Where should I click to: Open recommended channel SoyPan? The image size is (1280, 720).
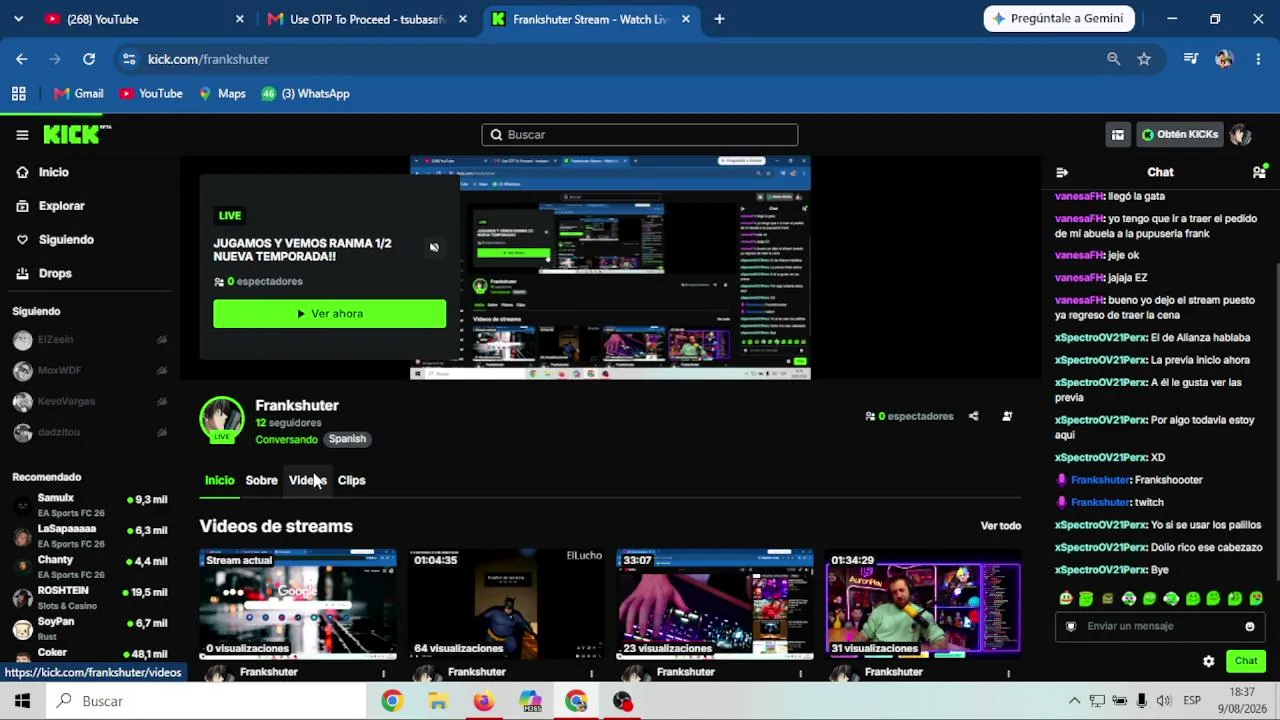[x=90, y=629]
